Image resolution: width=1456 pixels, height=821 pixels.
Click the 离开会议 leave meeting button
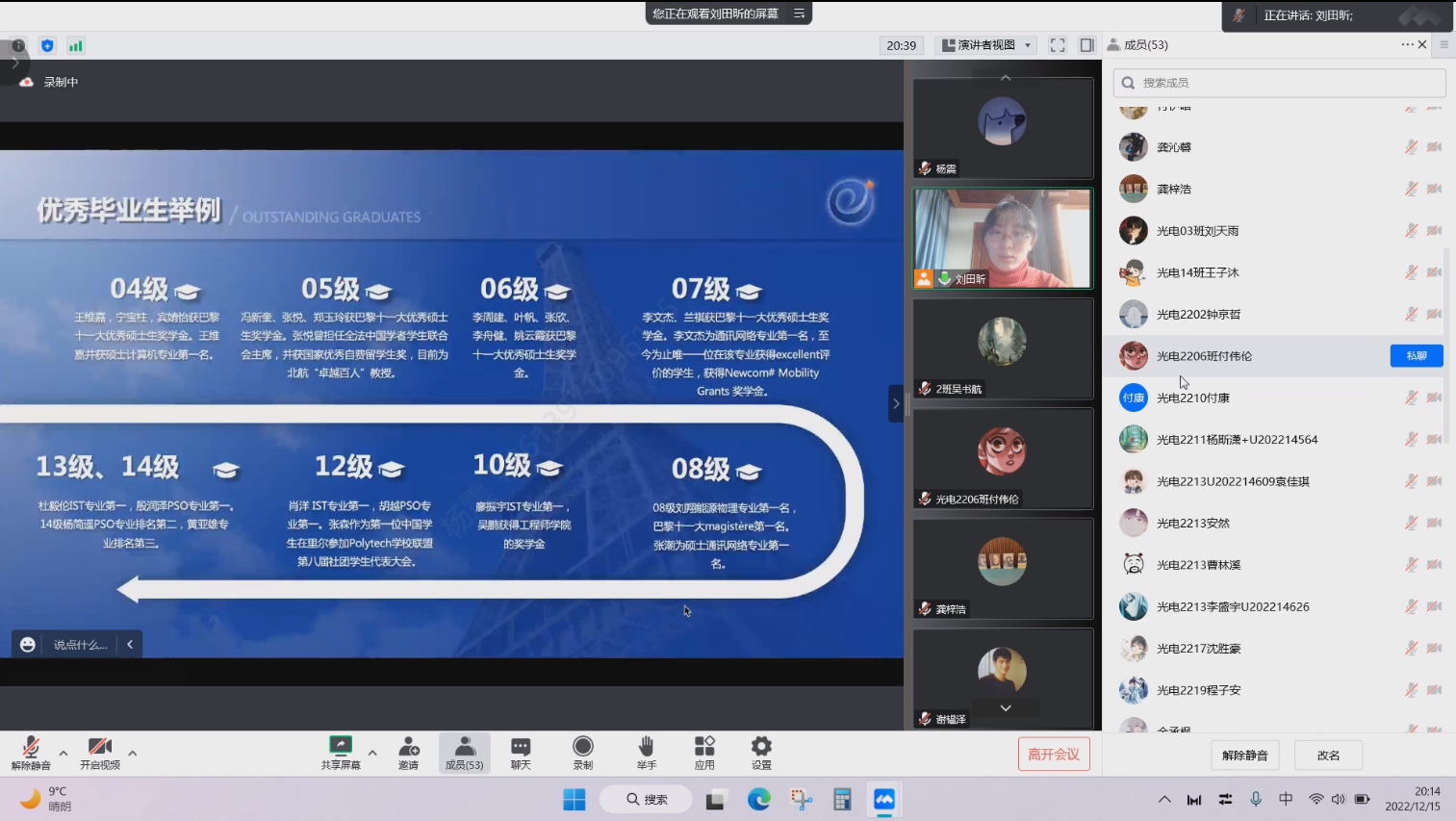(x=1053, y=755)
